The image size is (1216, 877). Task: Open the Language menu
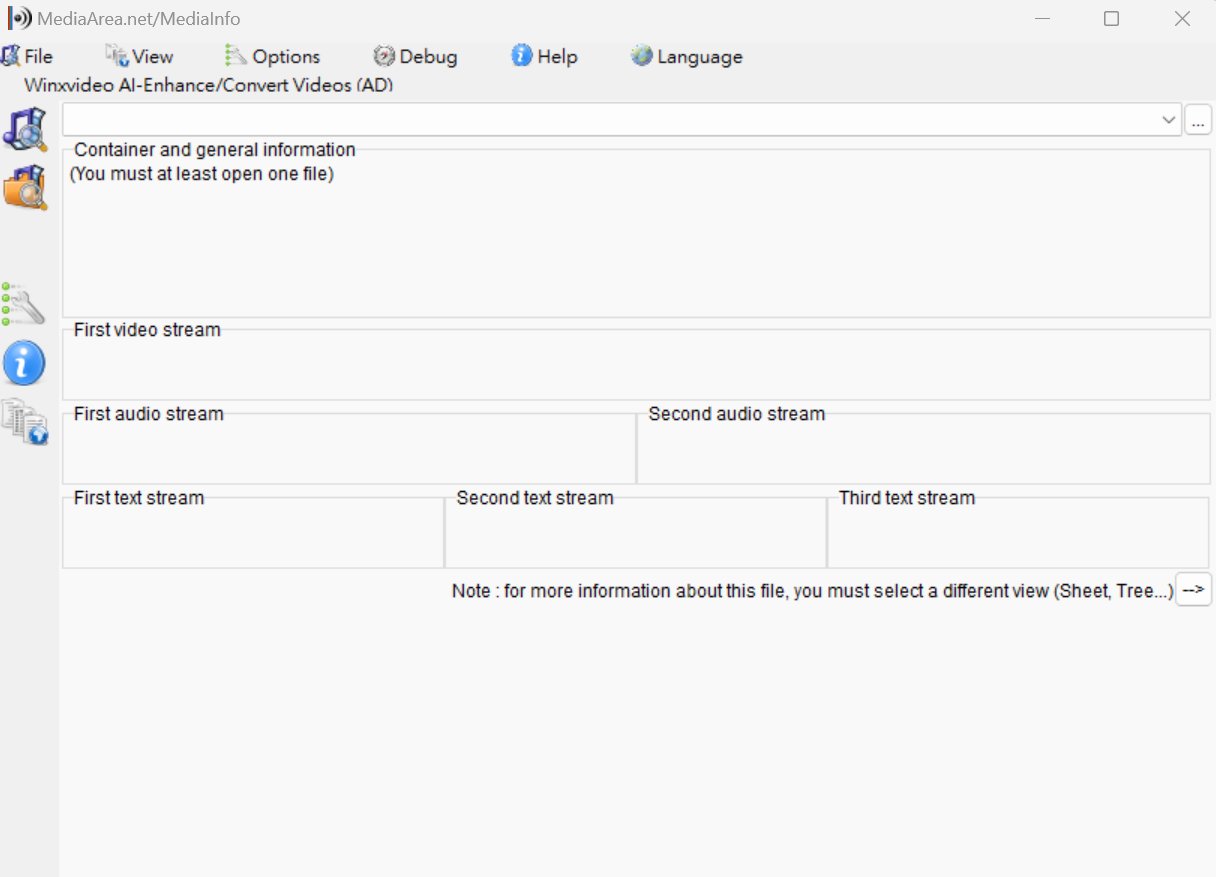(x=687, y=57)
